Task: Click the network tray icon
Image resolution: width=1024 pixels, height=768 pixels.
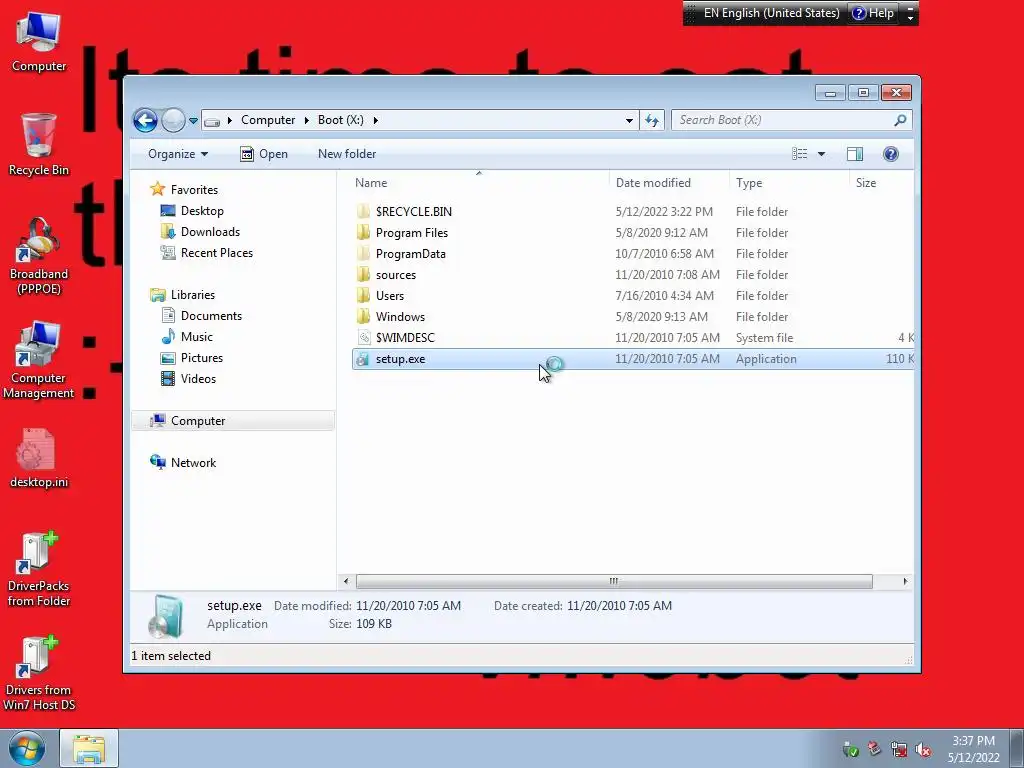Action: (899, 749)
